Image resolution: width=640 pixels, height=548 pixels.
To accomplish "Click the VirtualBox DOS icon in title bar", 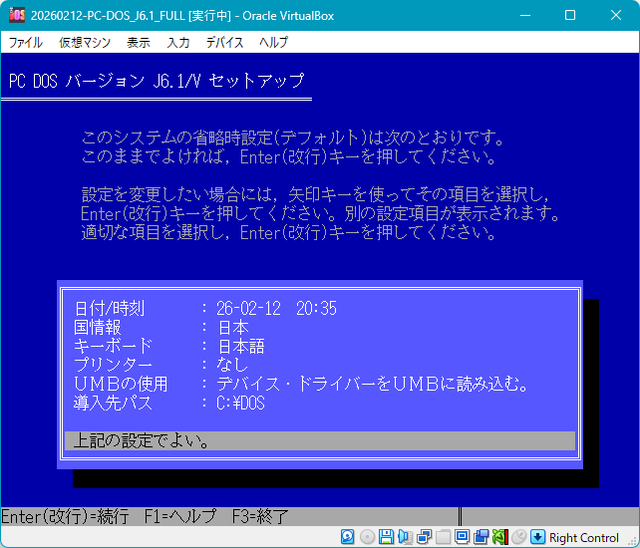I will (x=16, y=15).
